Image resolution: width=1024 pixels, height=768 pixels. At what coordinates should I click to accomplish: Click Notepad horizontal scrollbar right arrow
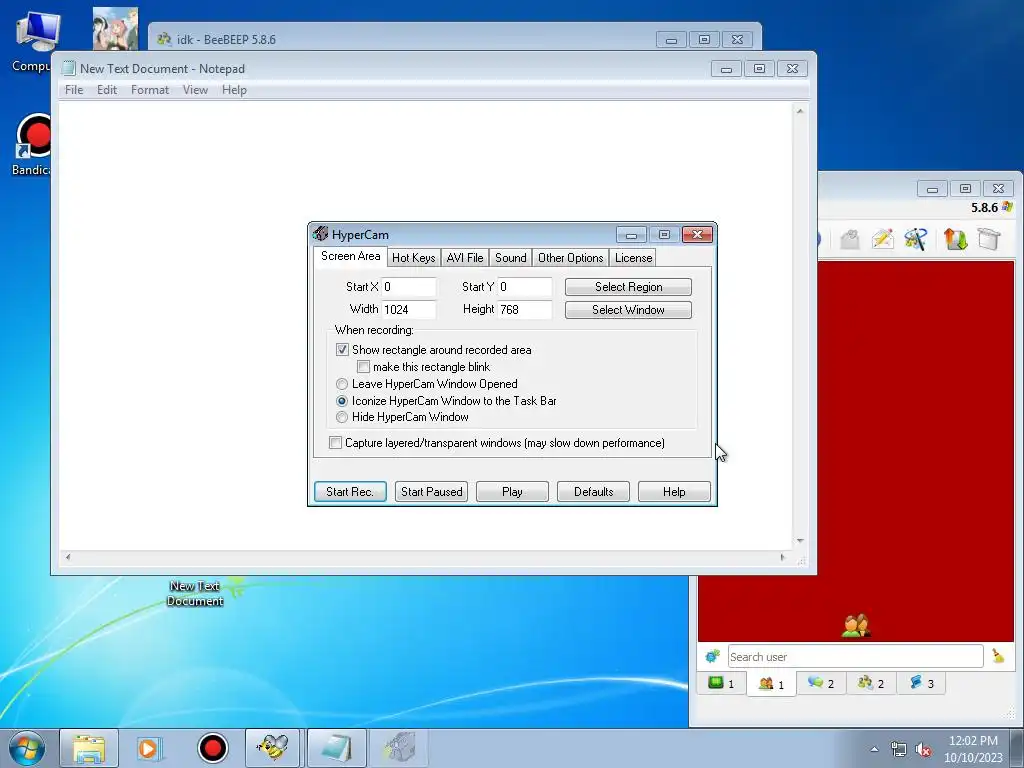pos(783,557)
